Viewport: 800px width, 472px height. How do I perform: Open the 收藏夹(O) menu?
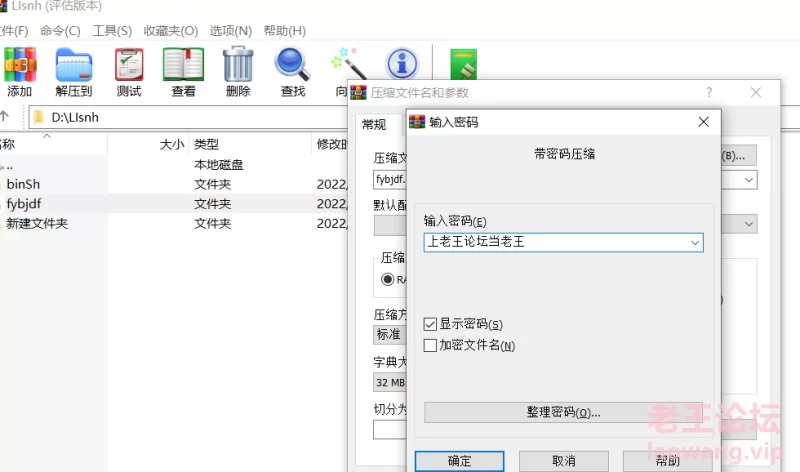click(x=171, y=30)
